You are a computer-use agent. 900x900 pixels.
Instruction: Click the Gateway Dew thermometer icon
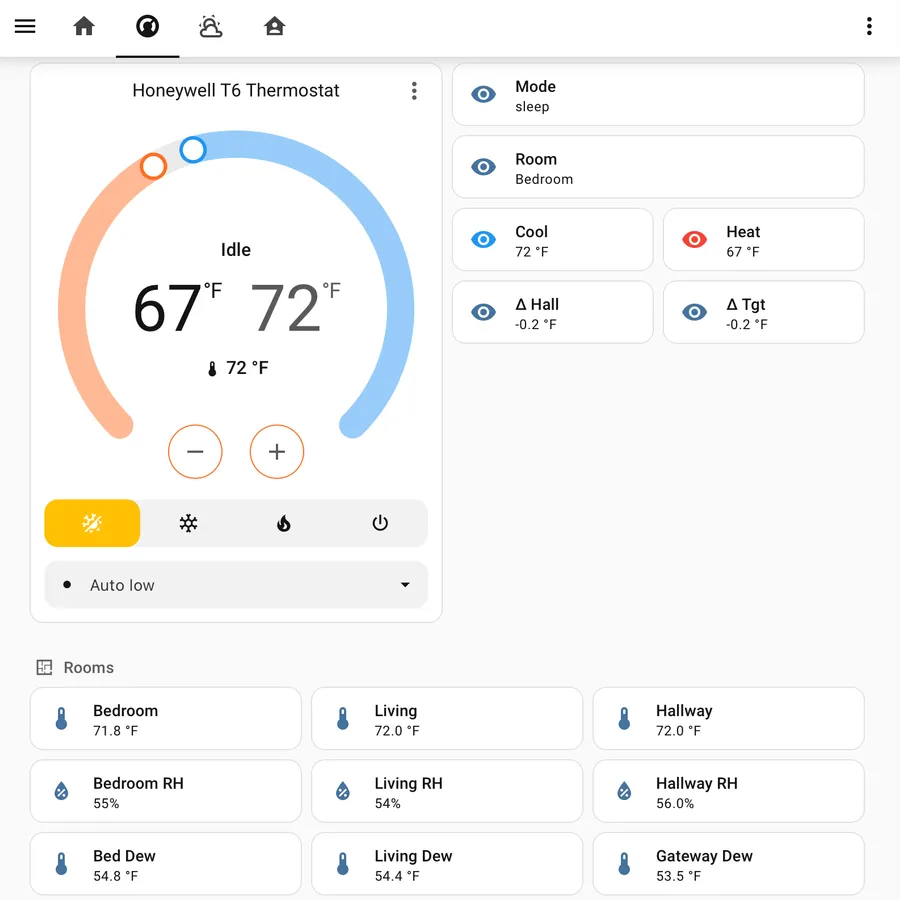point(624,864)
